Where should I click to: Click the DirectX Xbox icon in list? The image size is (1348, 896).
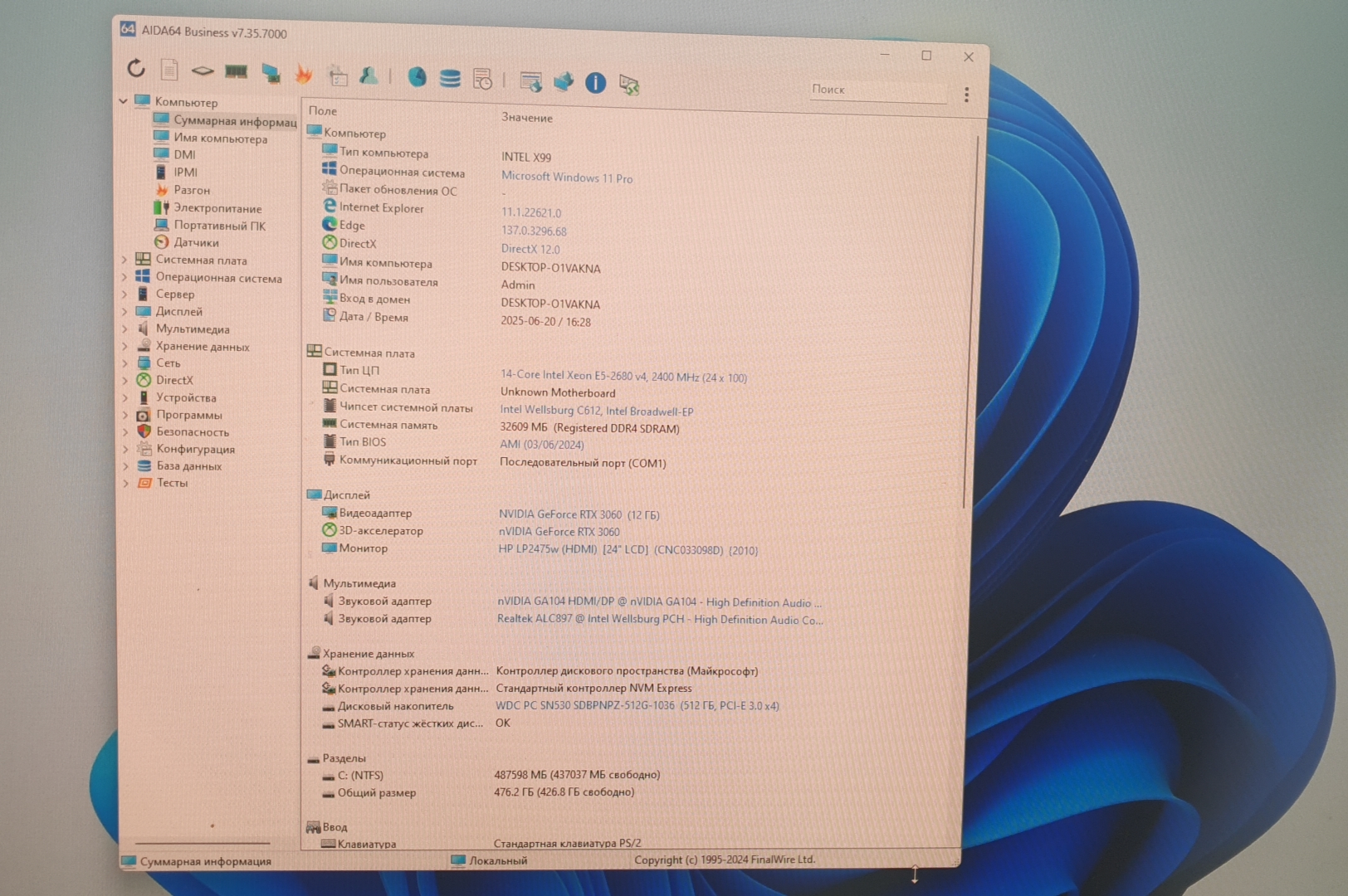[330, 242]
